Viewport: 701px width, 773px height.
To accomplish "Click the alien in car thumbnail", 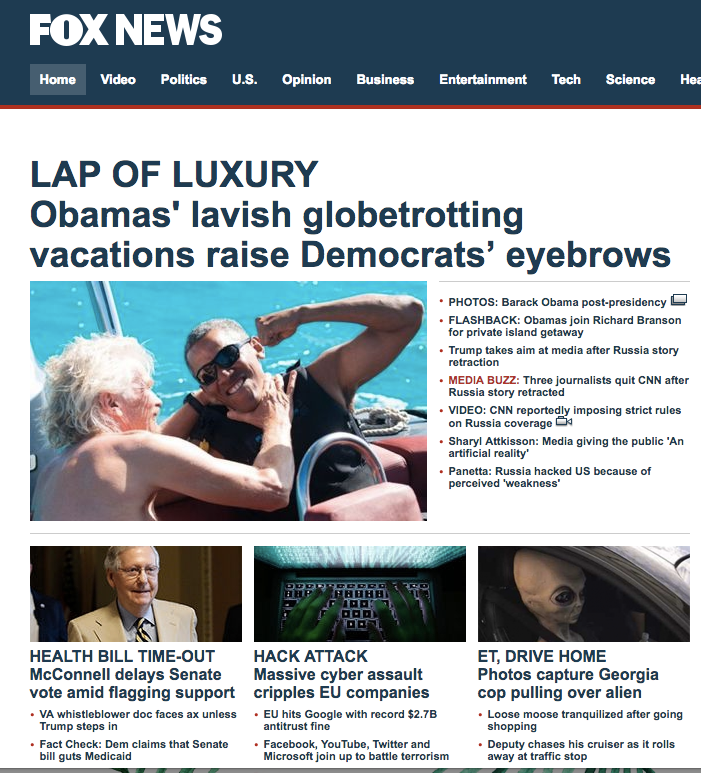I will pos(584,594).
